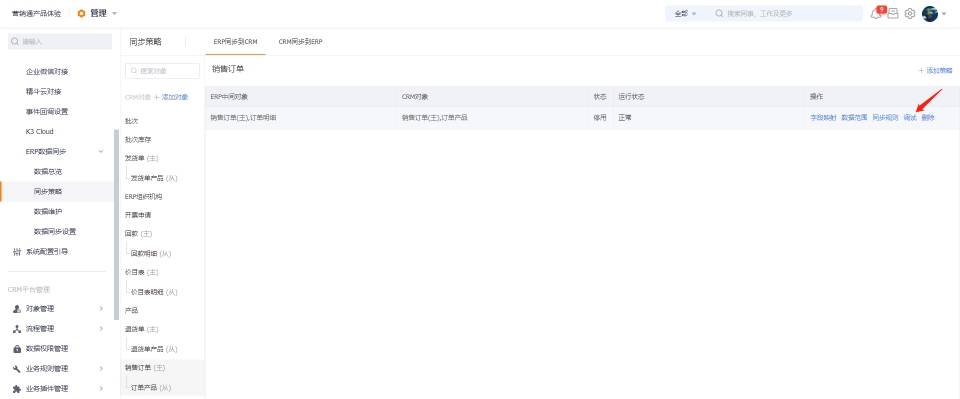The image size is (960, 399).
Task: Click the 业务规则管理 wrench icon
Action: click(x=17, y=368)
